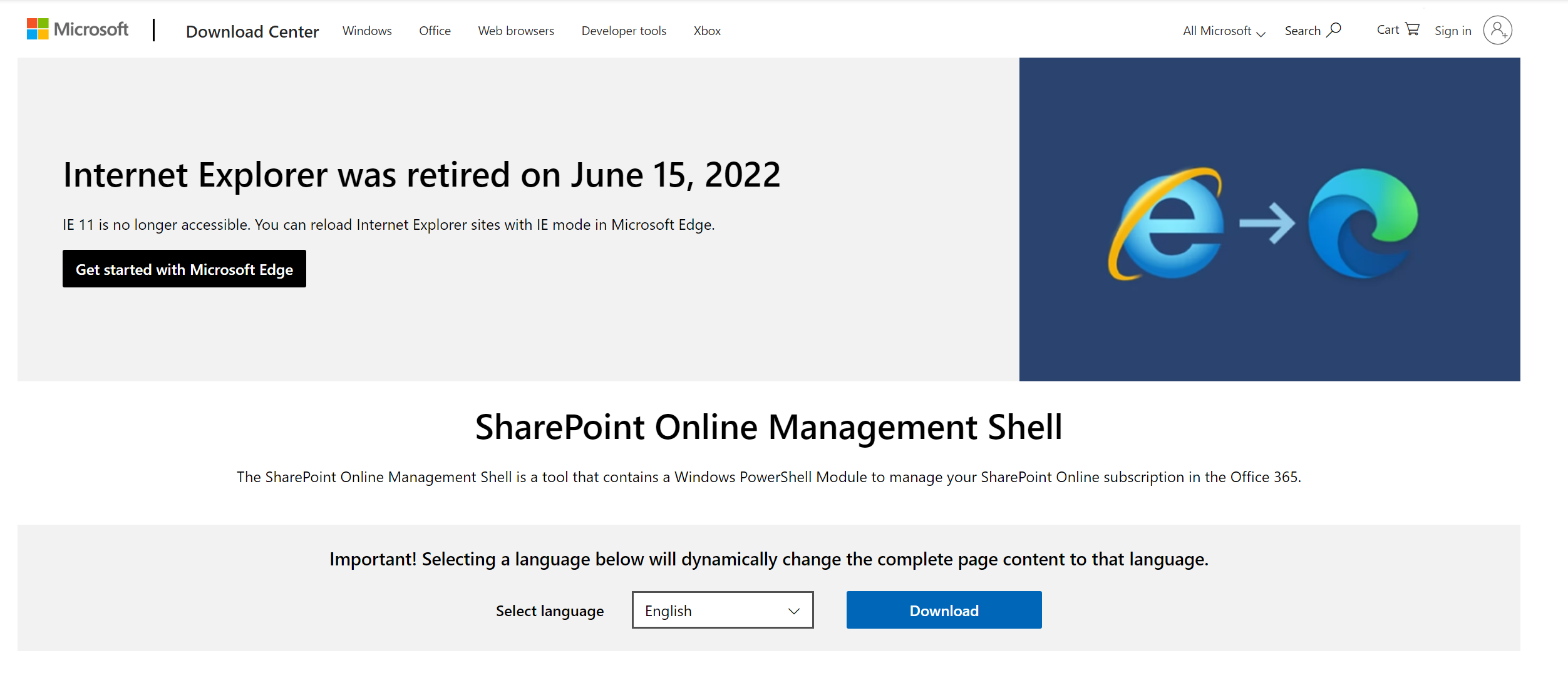The width and height of the screenshot is (1568, 680).
Task: Click the Sign in text link
Action: (1453, 31)
